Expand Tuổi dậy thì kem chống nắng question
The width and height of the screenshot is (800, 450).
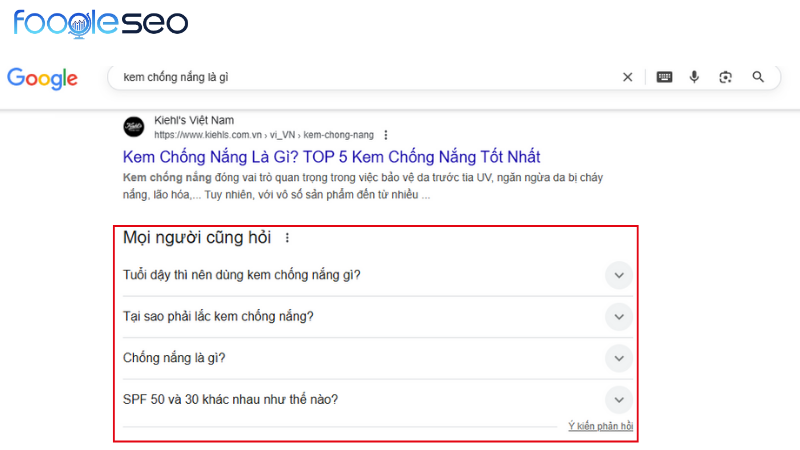pyautogui.click(x=619, y=276)
